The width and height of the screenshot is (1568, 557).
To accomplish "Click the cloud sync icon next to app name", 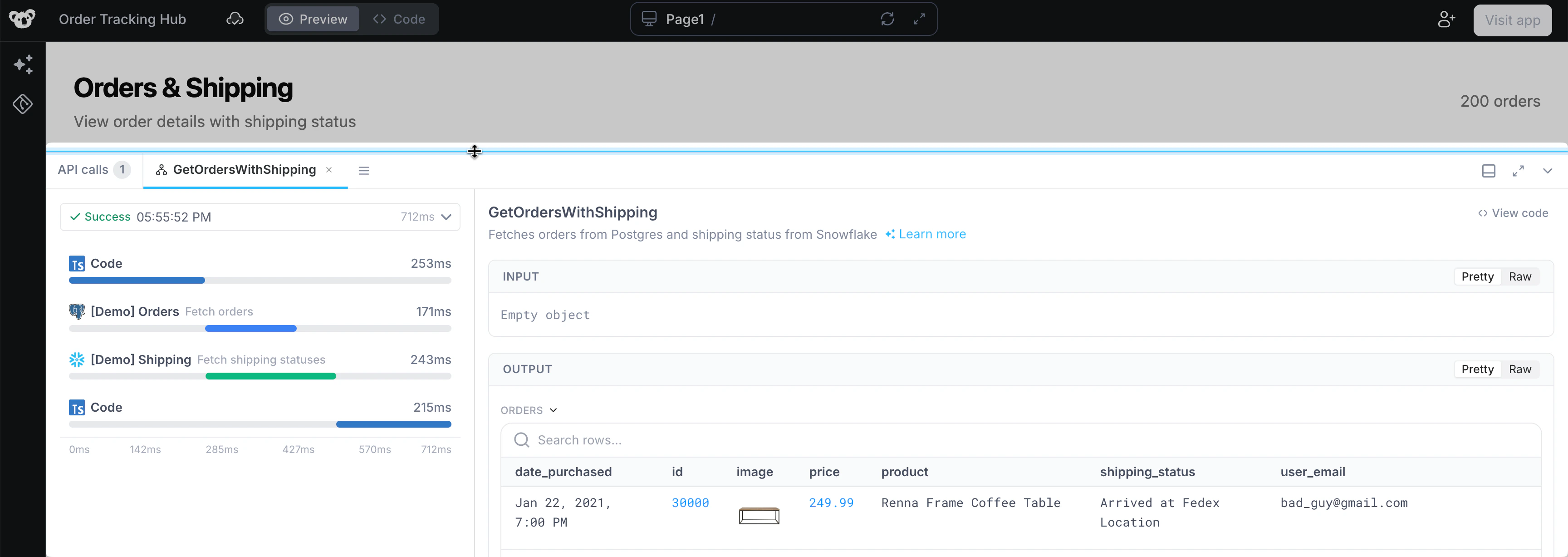I will coord(235,19).
